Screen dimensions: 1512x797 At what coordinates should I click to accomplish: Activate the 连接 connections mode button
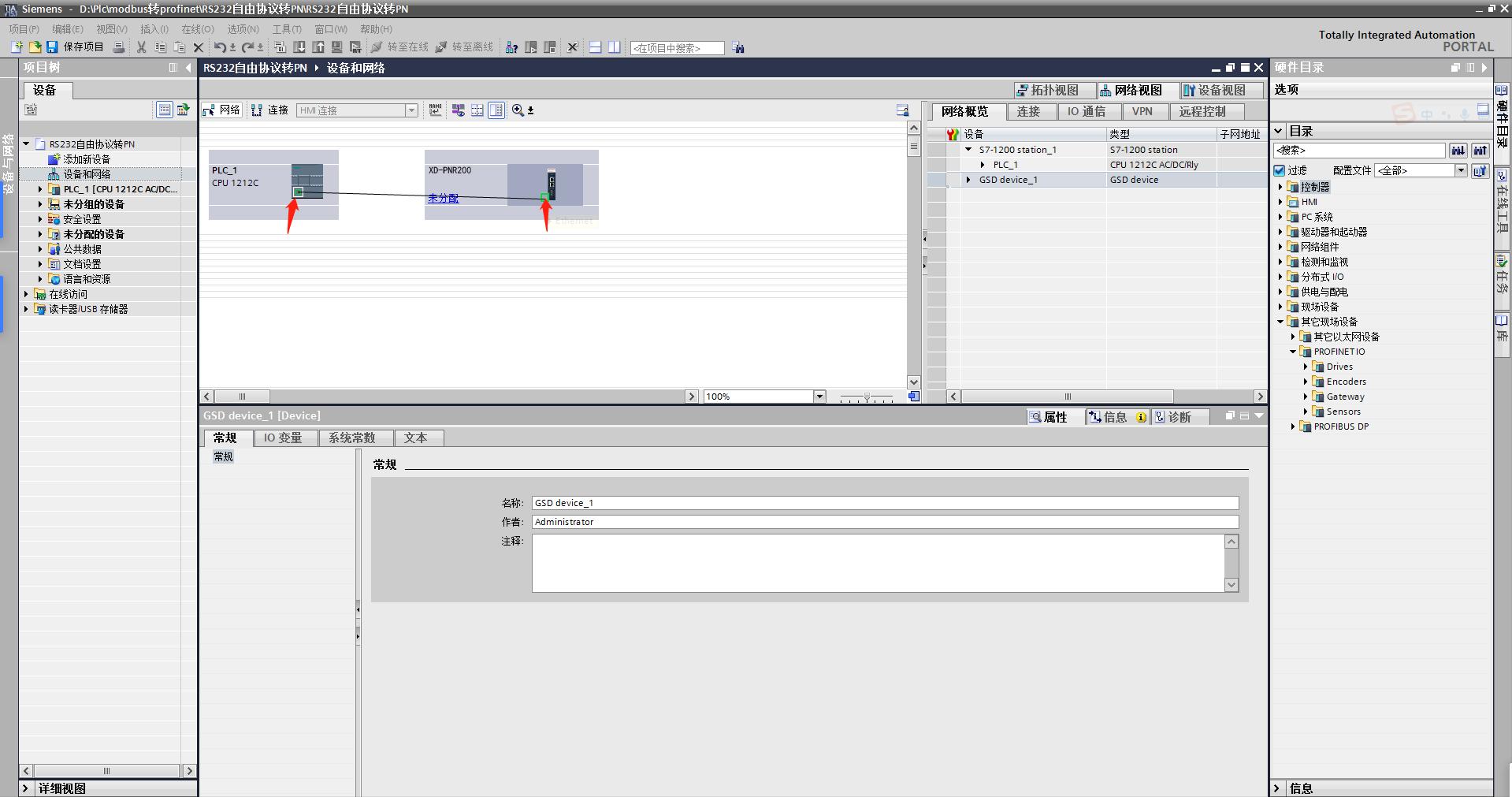point(270,110)
